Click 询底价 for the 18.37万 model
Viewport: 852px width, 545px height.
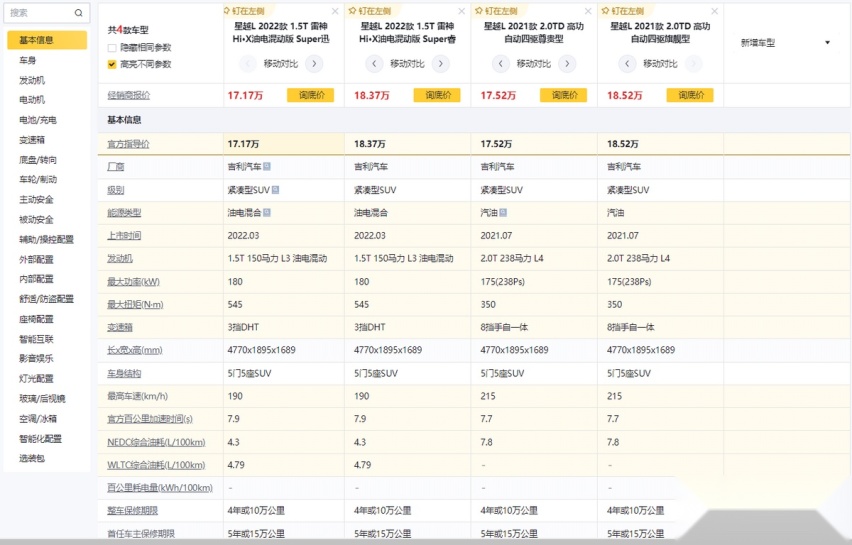pyautogui.click(x=437, y=95)
